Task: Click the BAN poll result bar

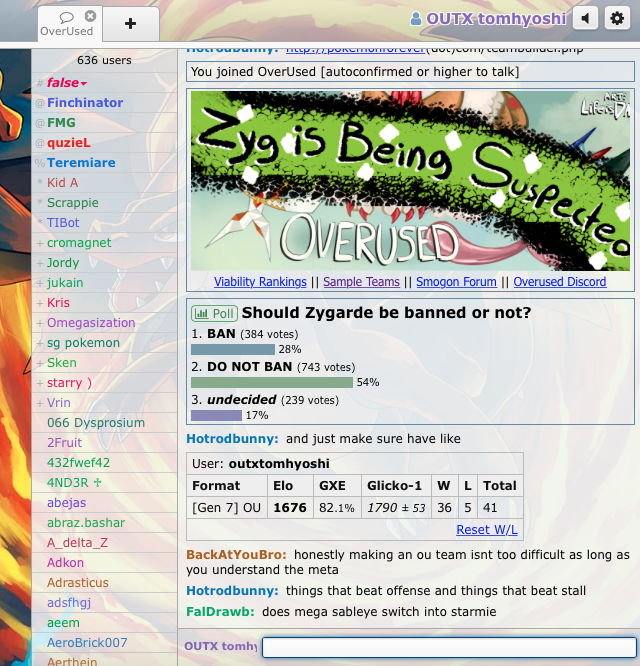Action: pyautogui.click(x=233, y=349)
